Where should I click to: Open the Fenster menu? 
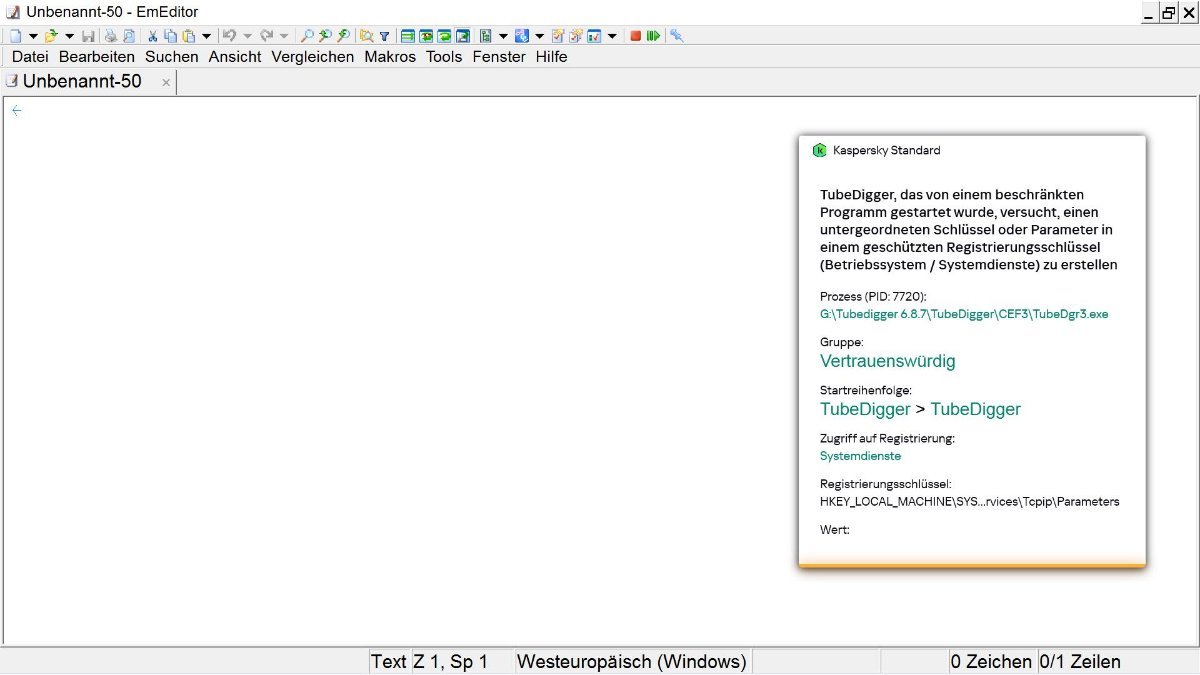coord(499,57)
